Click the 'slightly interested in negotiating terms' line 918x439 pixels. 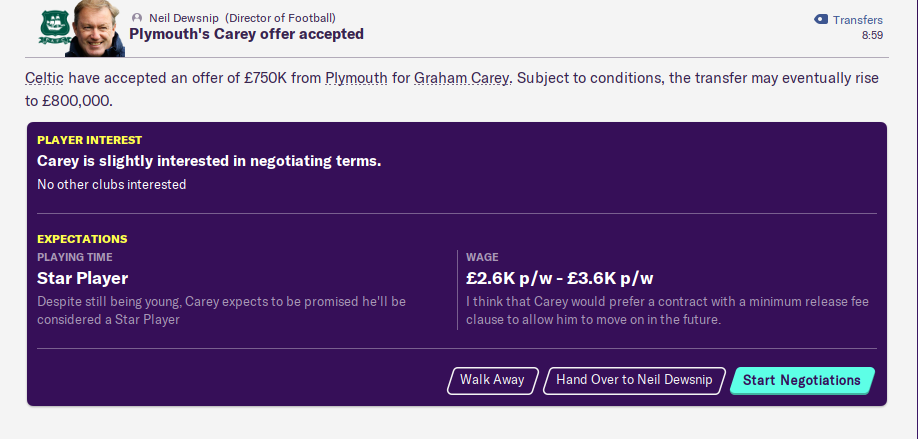point(209,161)
